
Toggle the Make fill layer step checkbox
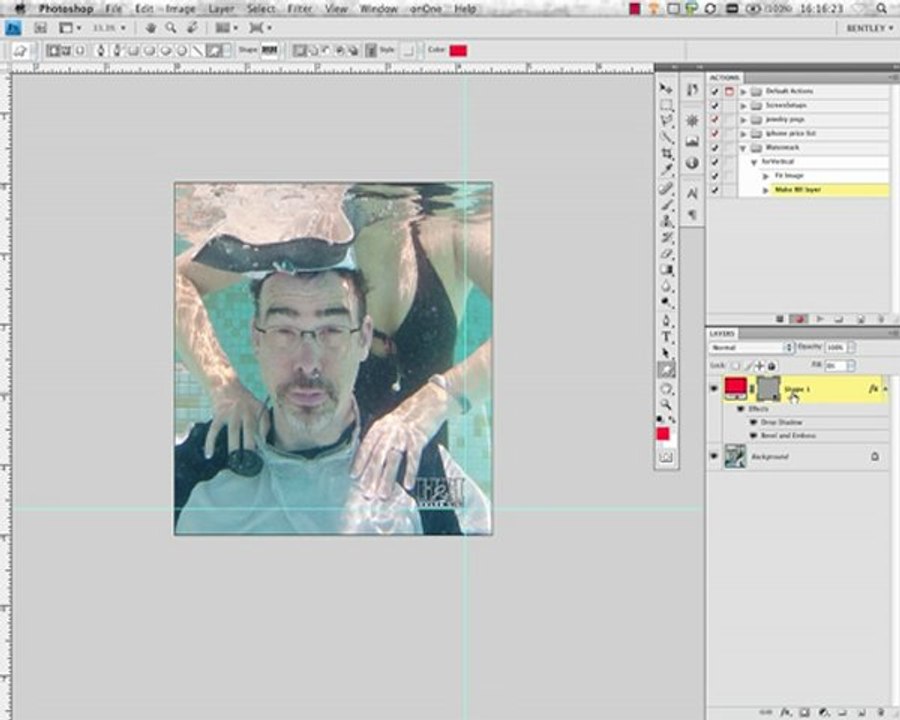715,190
